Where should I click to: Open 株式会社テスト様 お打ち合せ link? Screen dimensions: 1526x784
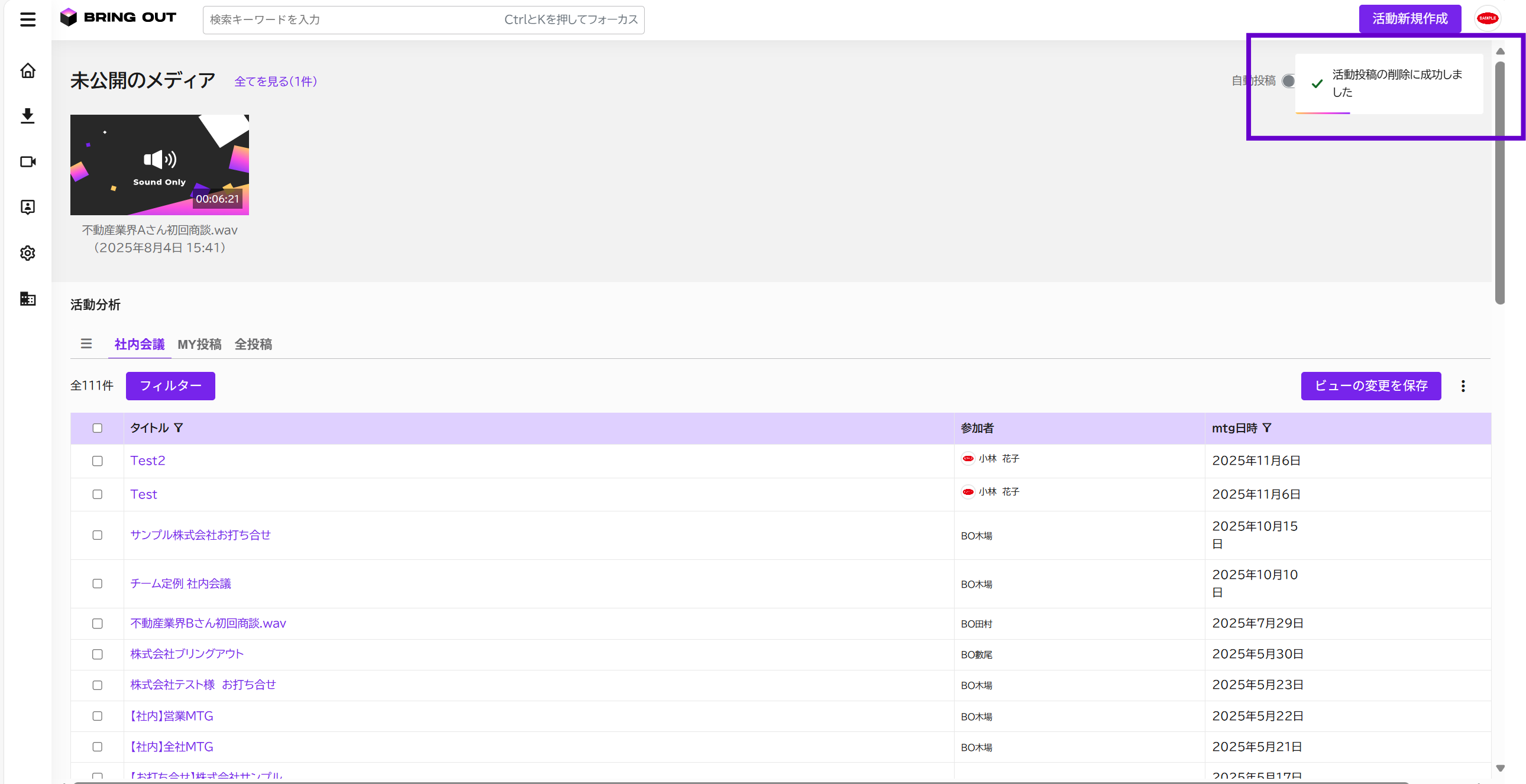coord(203,685)
